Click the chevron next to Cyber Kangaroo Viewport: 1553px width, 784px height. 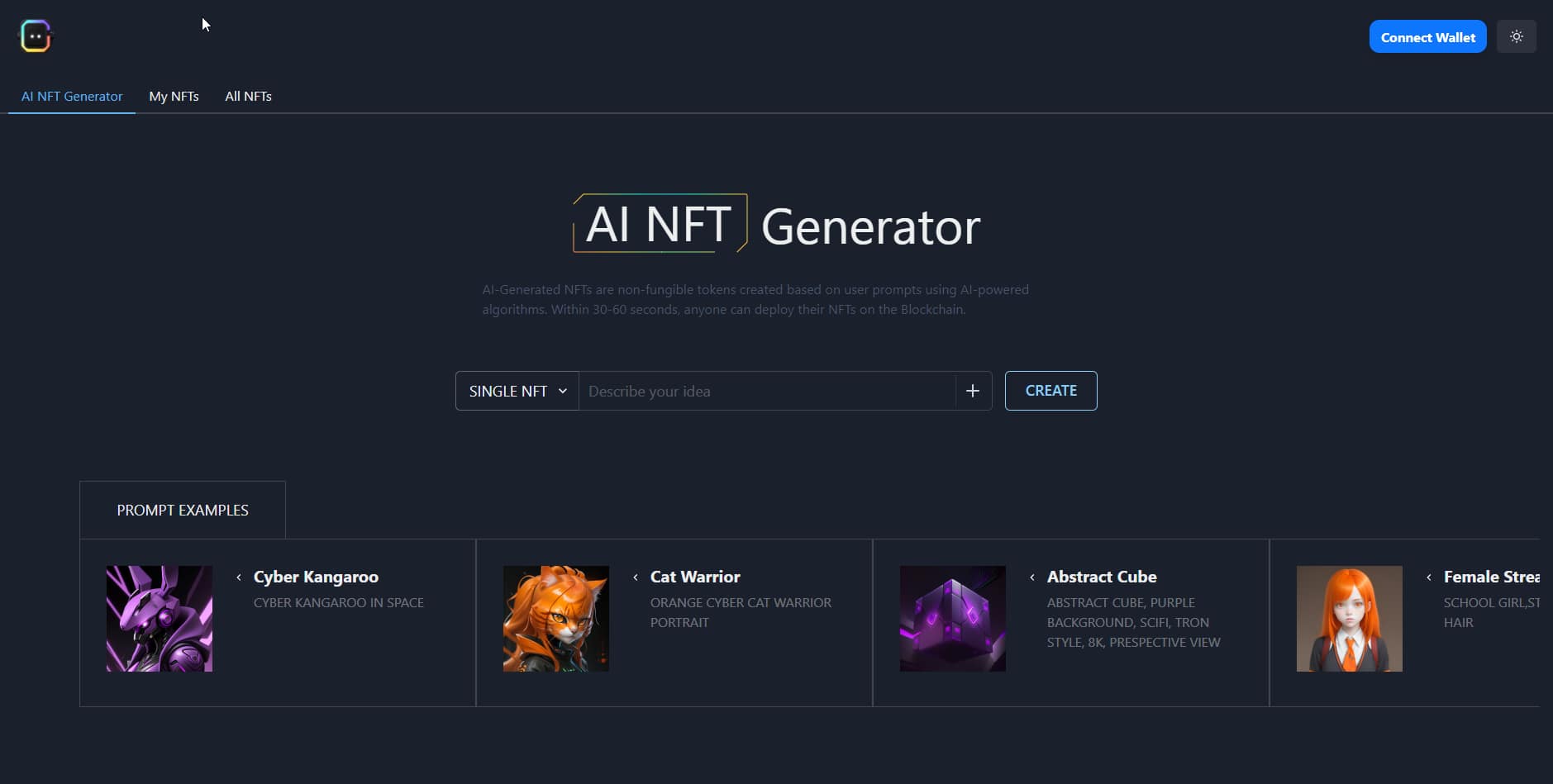click(x=239, y=577)
